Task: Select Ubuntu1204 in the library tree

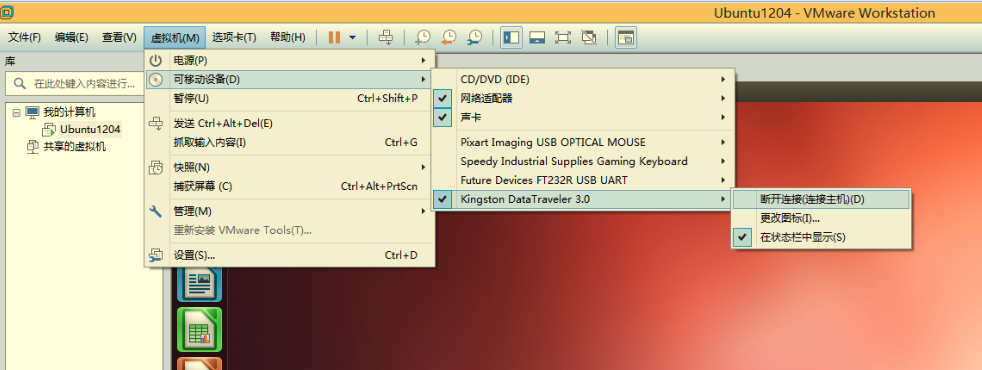Action: pos(90,130)
